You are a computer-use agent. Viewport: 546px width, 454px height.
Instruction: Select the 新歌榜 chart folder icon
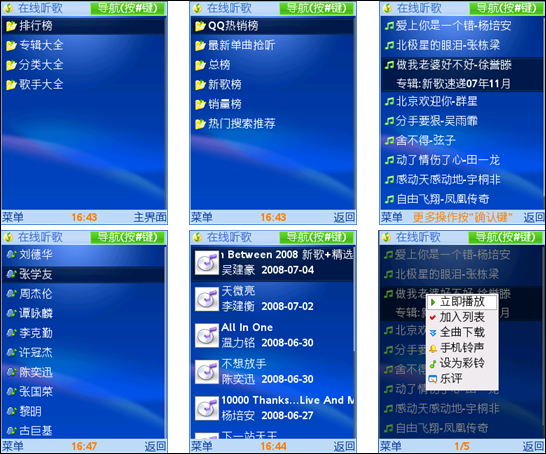[200, 84]
